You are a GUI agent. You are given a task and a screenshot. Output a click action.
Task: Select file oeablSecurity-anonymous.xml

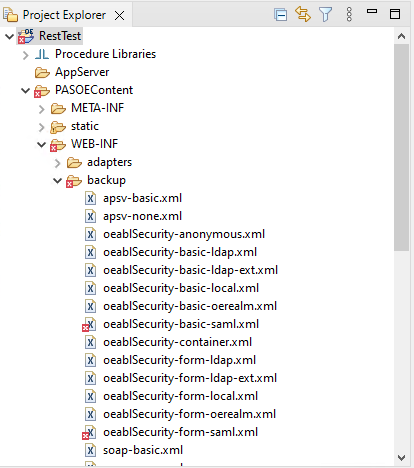coord(184,234)
